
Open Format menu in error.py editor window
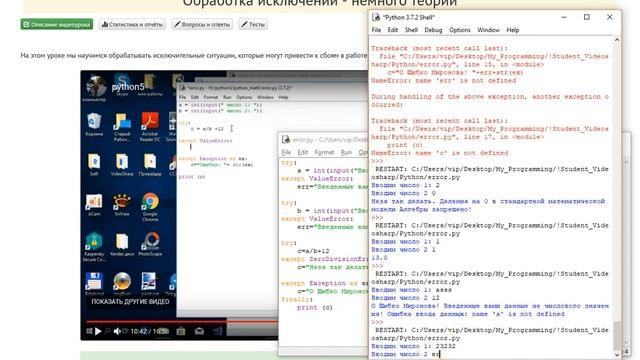click(x=324, y=152)
